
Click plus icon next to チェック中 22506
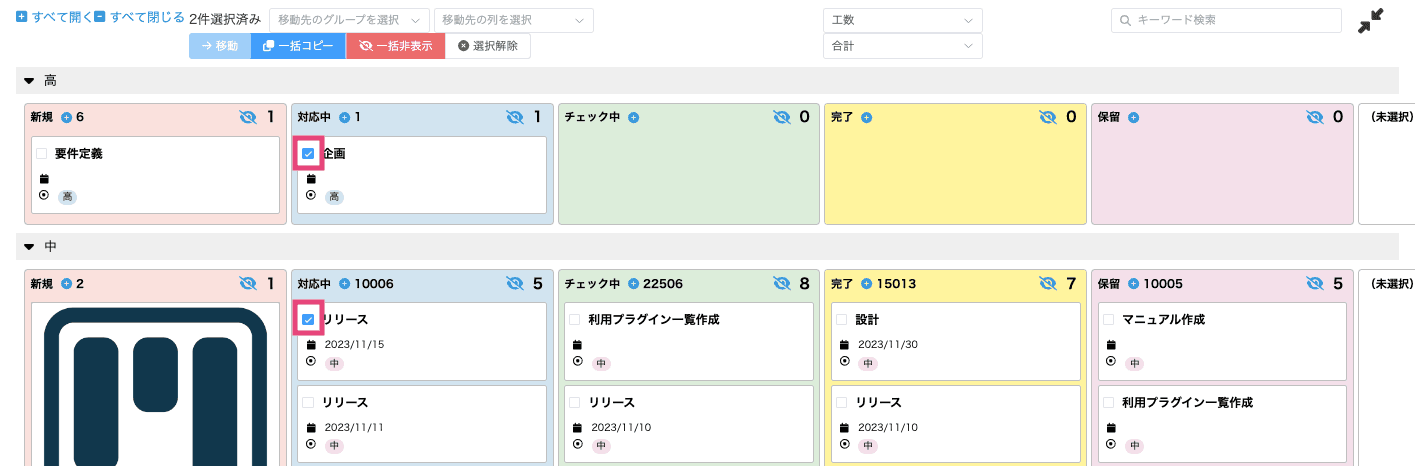click(x=633, y=284)
